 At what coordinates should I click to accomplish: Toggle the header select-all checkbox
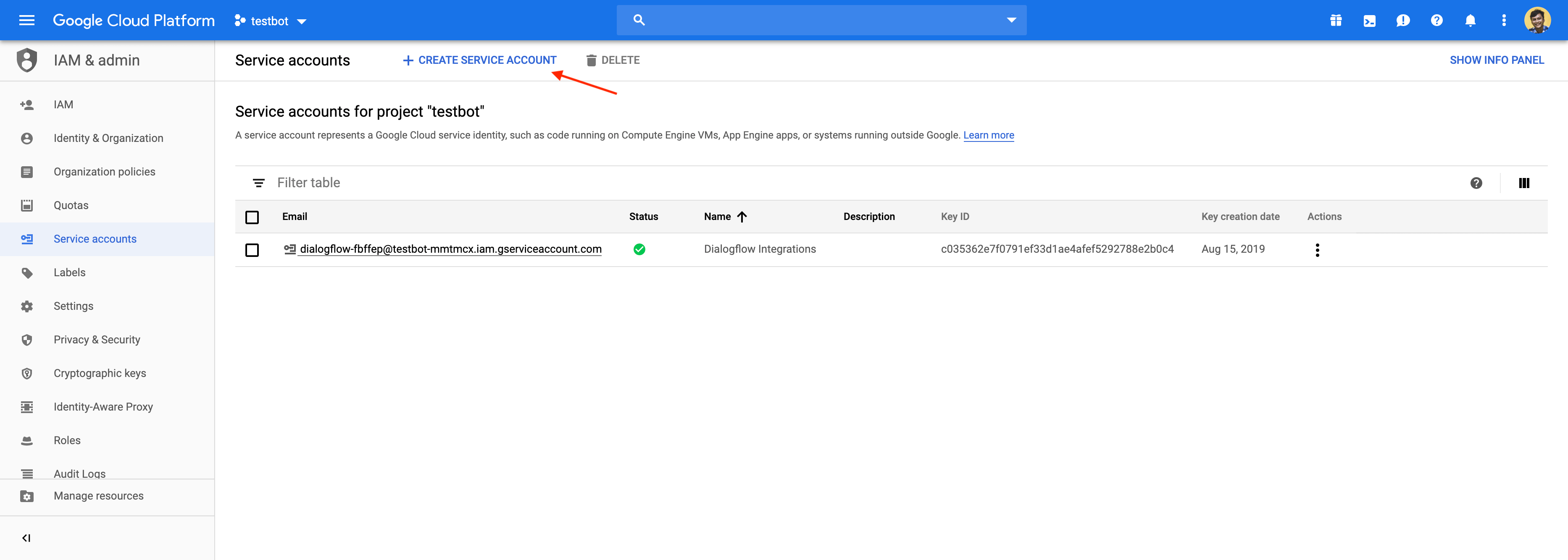(252, 217)
